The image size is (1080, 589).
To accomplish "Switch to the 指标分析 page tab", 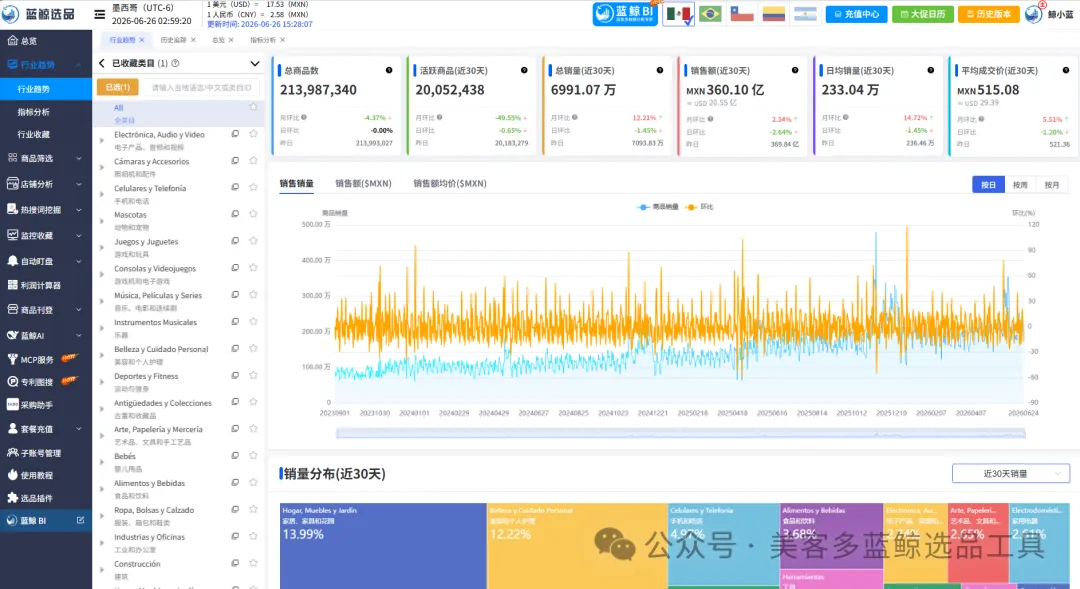I will point(262,40).
